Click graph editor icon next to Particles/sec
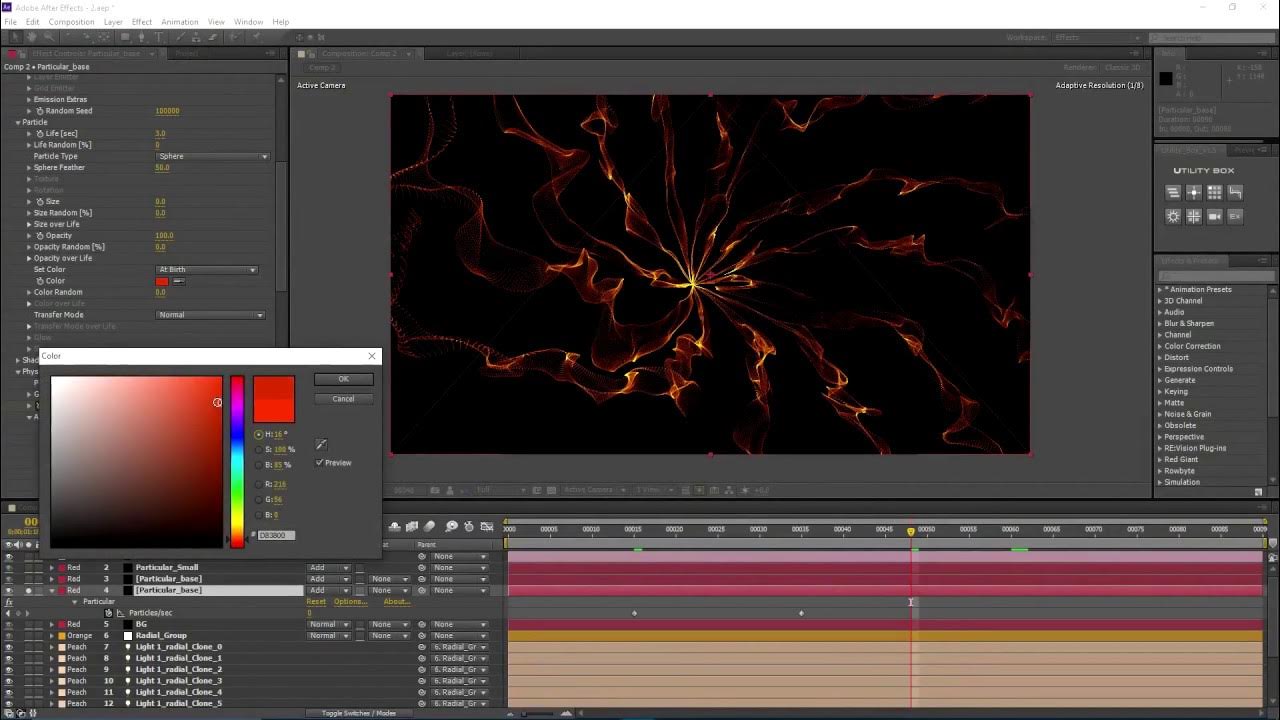Viewport: 1280px width, 720px height. click(x=120, y=613)
